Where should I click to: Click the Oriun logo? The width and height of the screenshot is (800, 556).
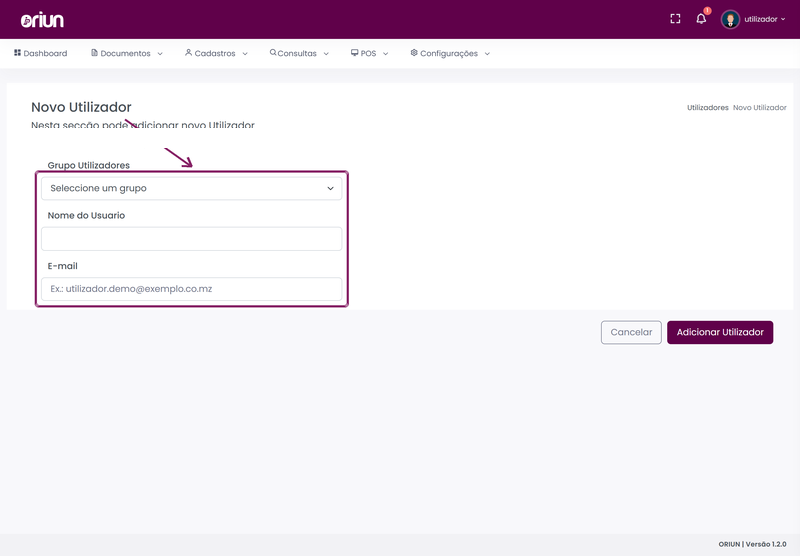[42, 20]
